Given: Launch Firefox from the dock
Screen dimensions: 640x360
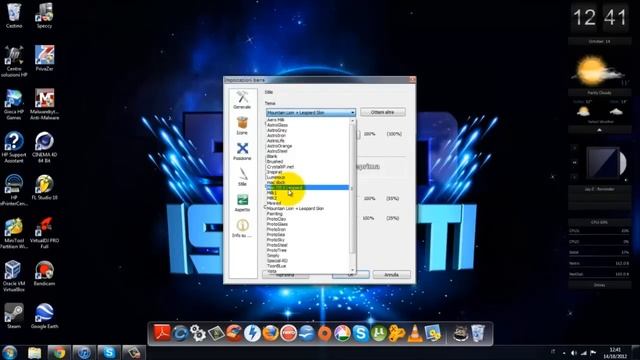Looking at the screenshot, I should coord(270,333).
